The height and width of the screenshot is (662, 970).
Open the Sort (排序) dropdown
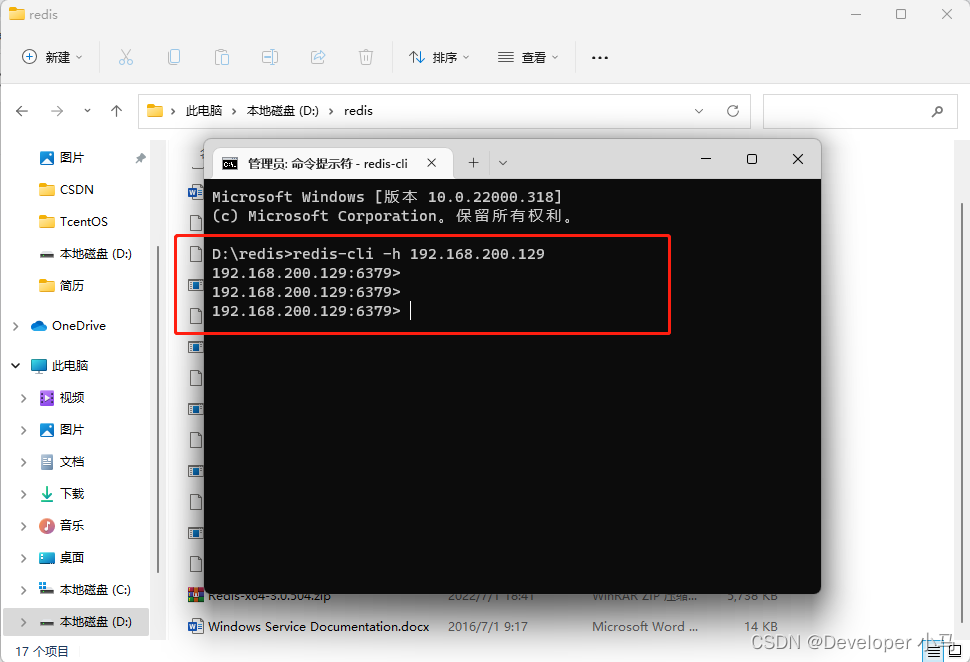tap(439, 58)
